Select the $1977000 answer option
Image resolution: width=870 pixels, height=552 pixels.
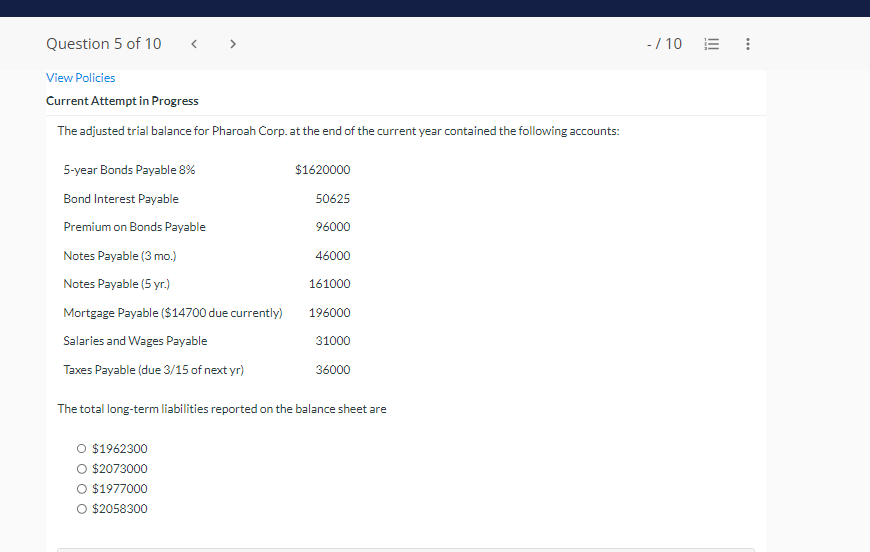click(82, 489)
